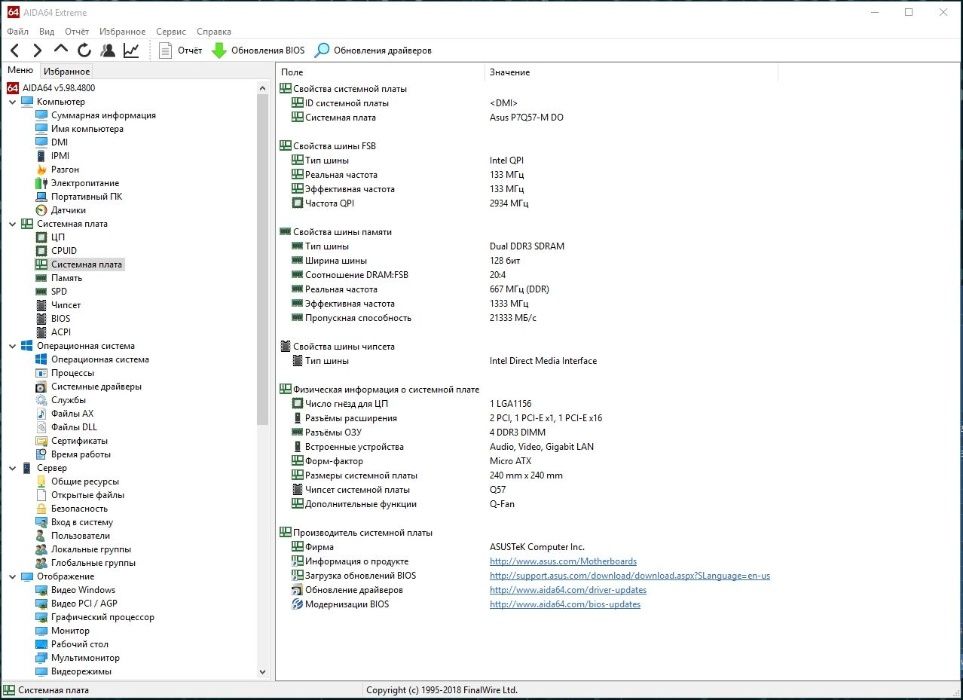The height and width of the screenshot is (700, 963).
Task: Select Графический процессор tree item
Action: coord(103,617)
